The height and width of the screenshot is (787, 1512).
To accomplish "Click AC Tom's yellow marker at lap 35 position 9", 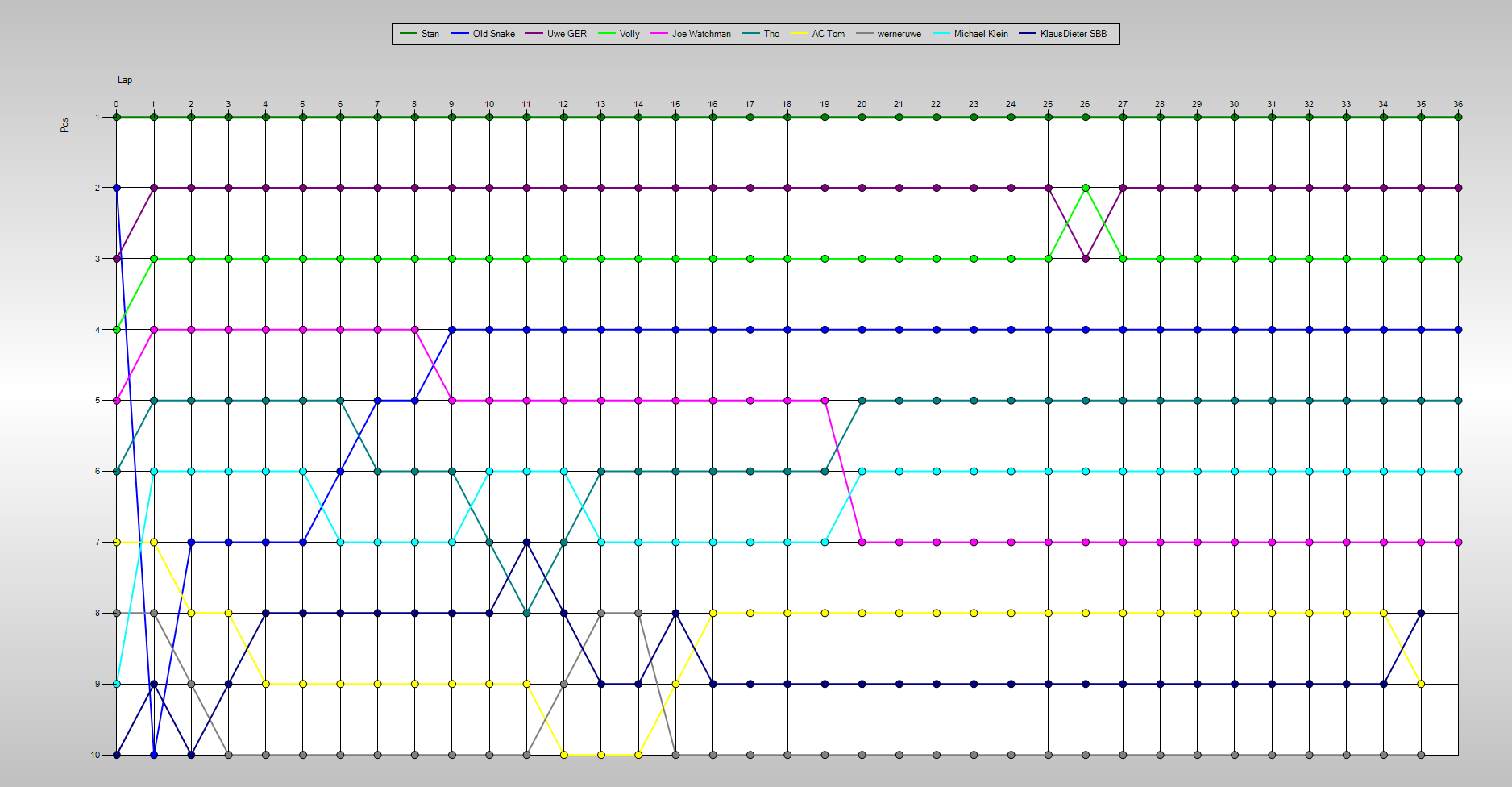I will [x=1421, y=684].
